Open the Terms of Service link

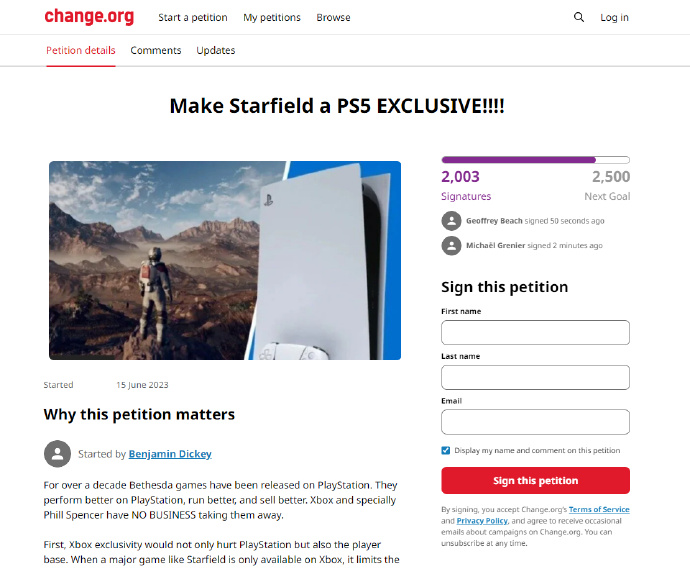point(599,509)
